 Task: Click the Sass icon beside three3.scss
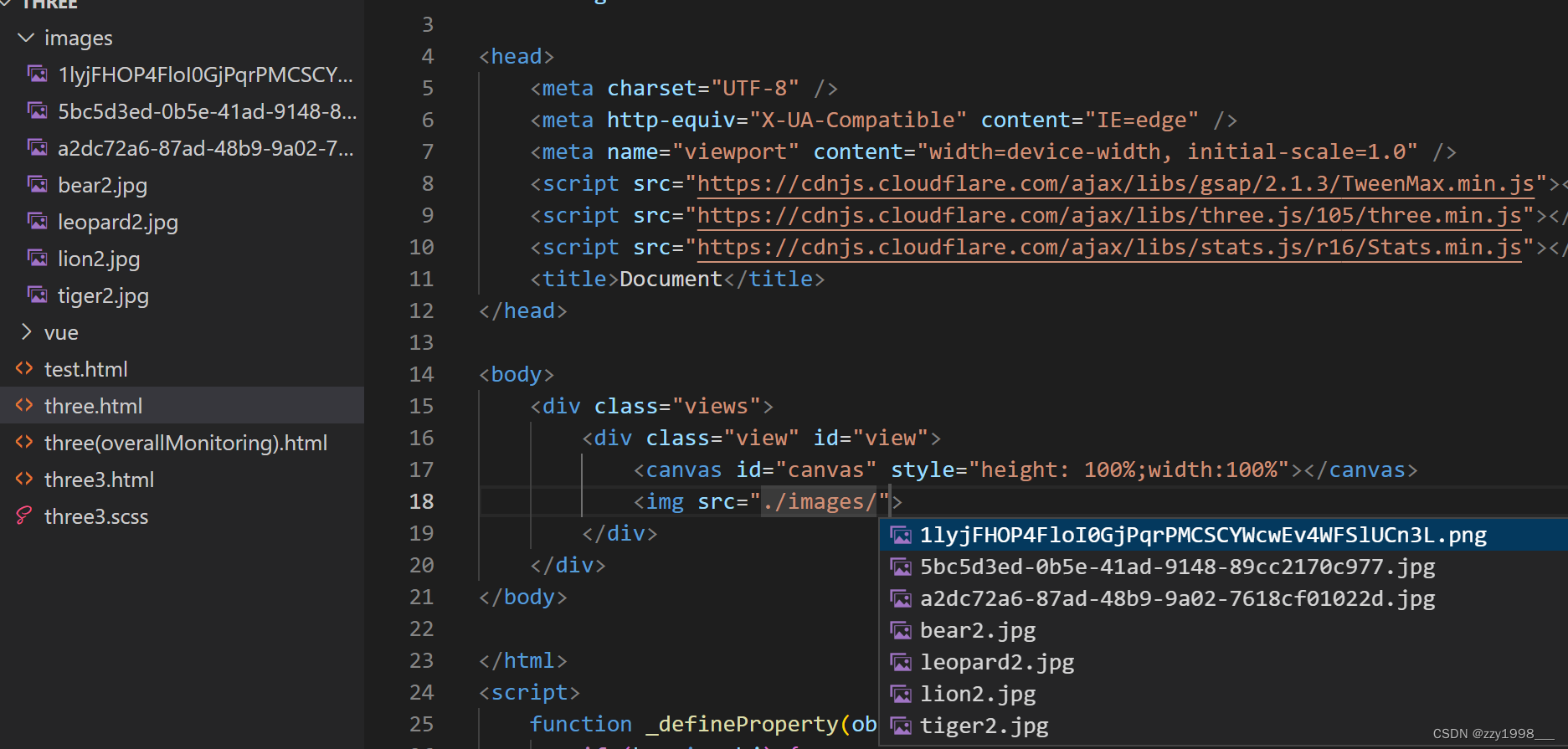24,516
